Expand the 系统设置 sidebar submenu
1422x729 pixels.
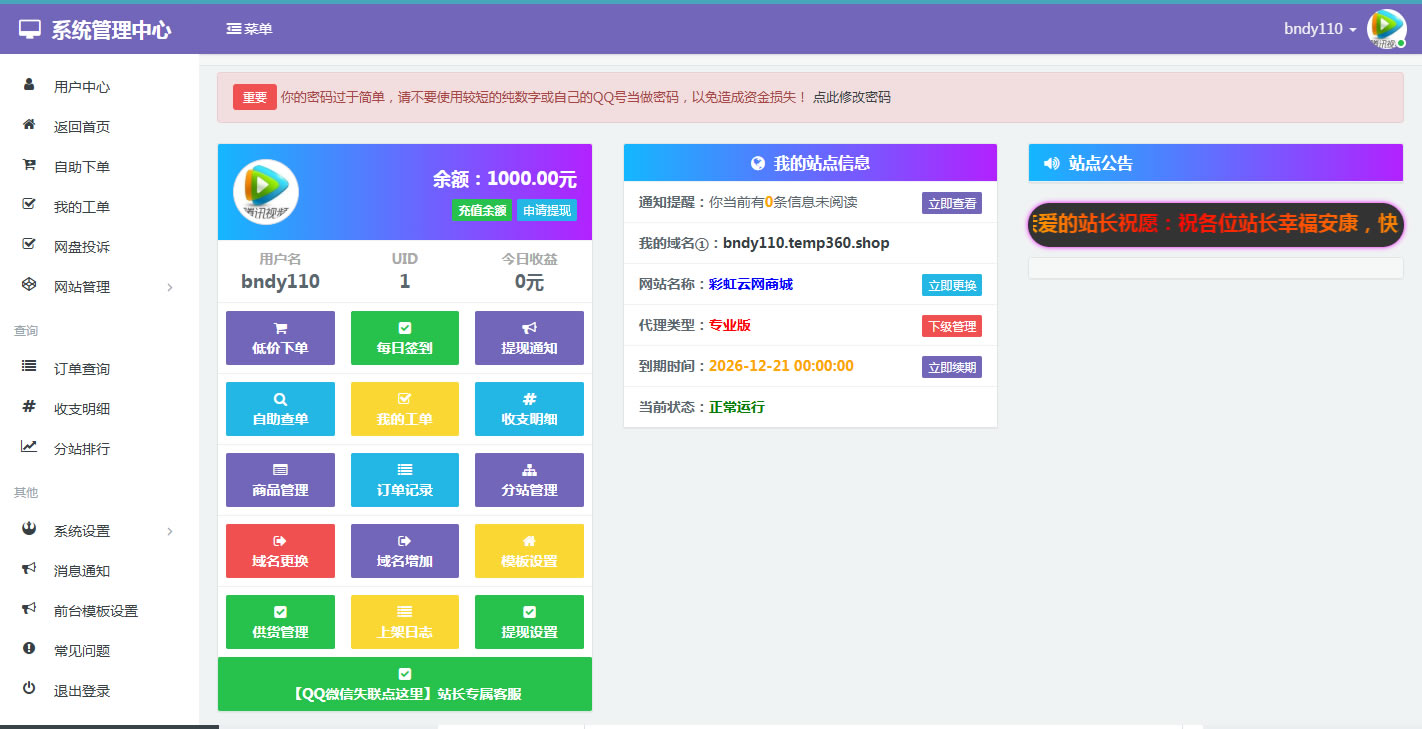pyautogui.click(x=98, y=531)
